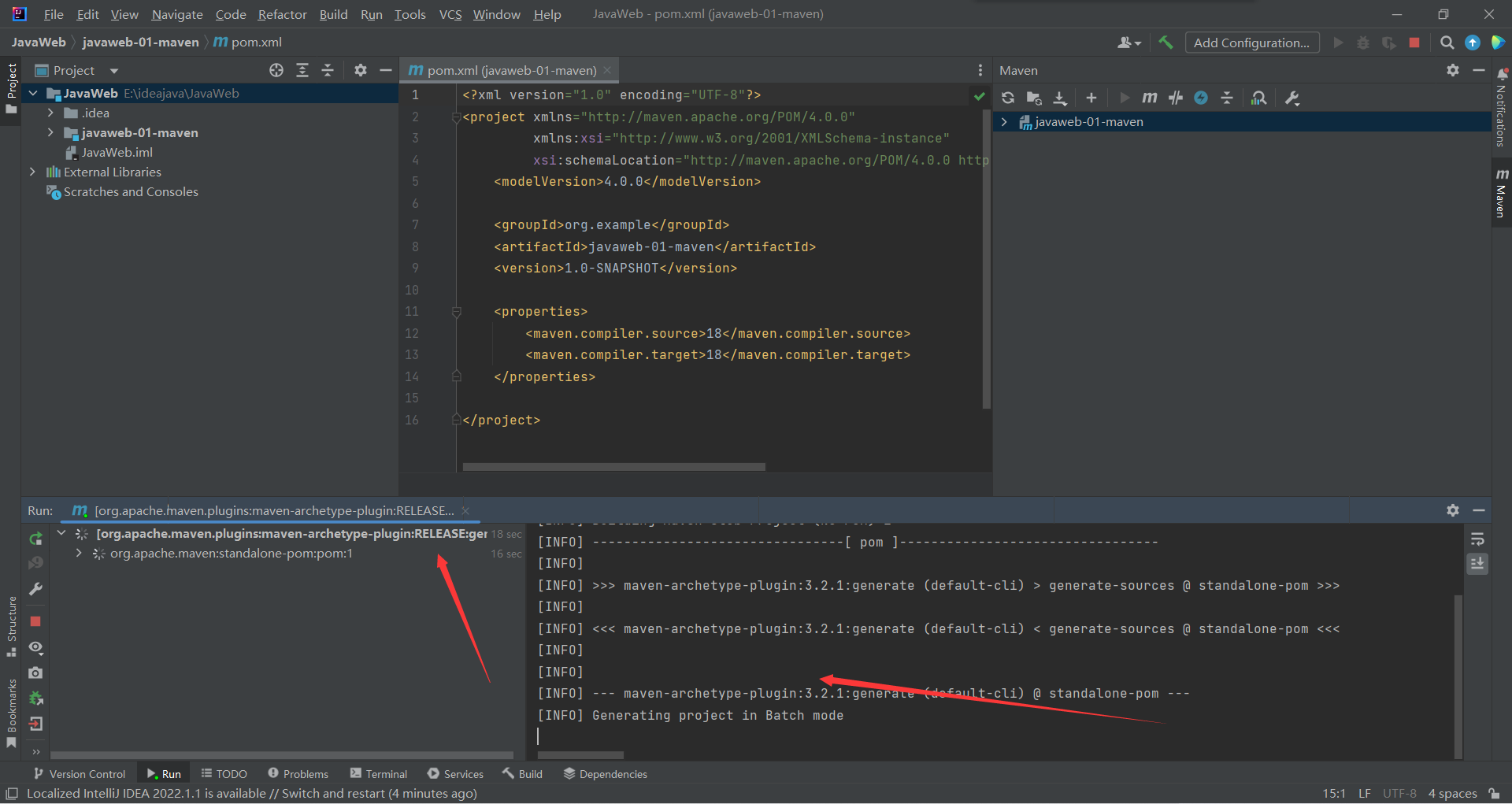Attach debugger to running process
The height and width of the screenshot is (804, 1512).
click(35, 698)
